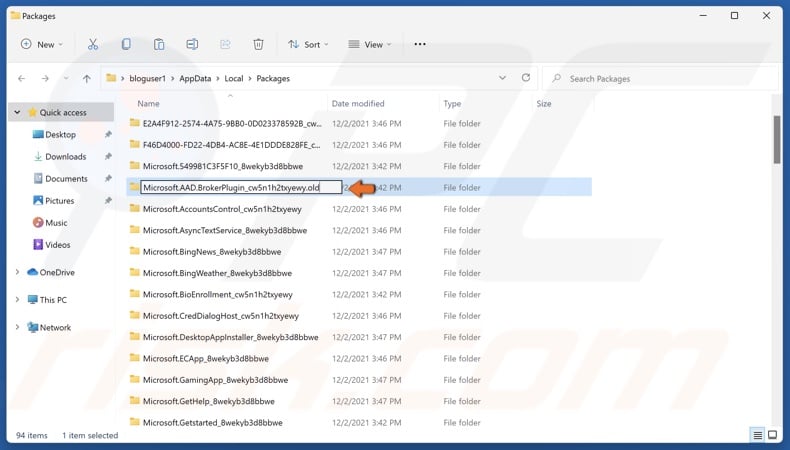This screenshot has width=790, height=450.
Task: Select folder Microsoft.DesktopAppInstaller_8wekyb3d8bbwe
Action: (230, 337)
